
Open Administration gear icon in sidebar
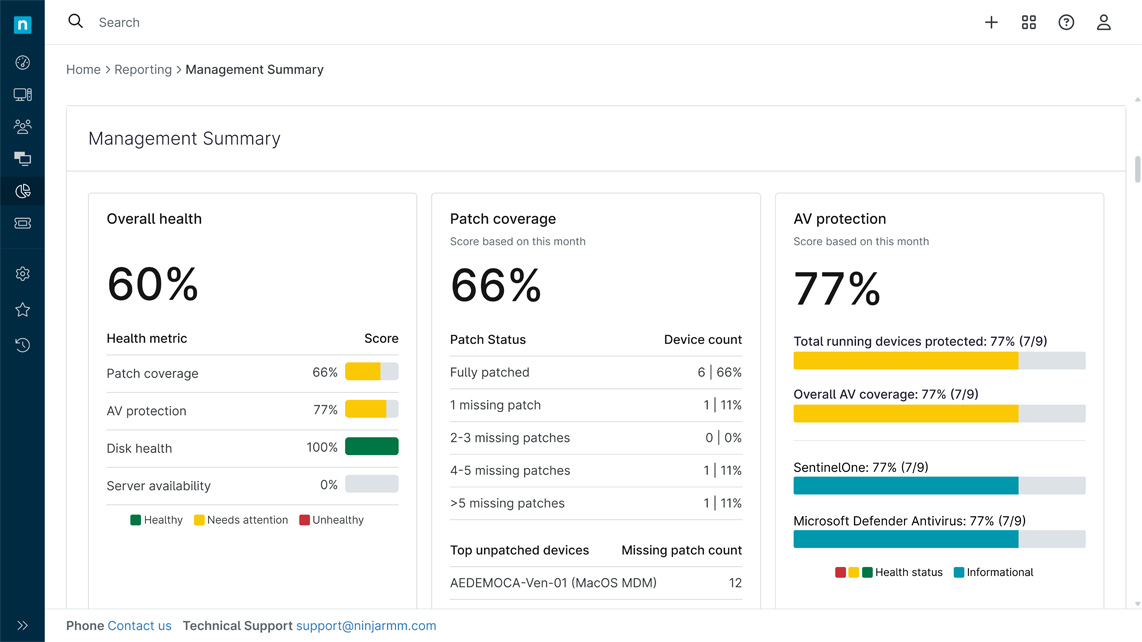(x=22, y=274)
